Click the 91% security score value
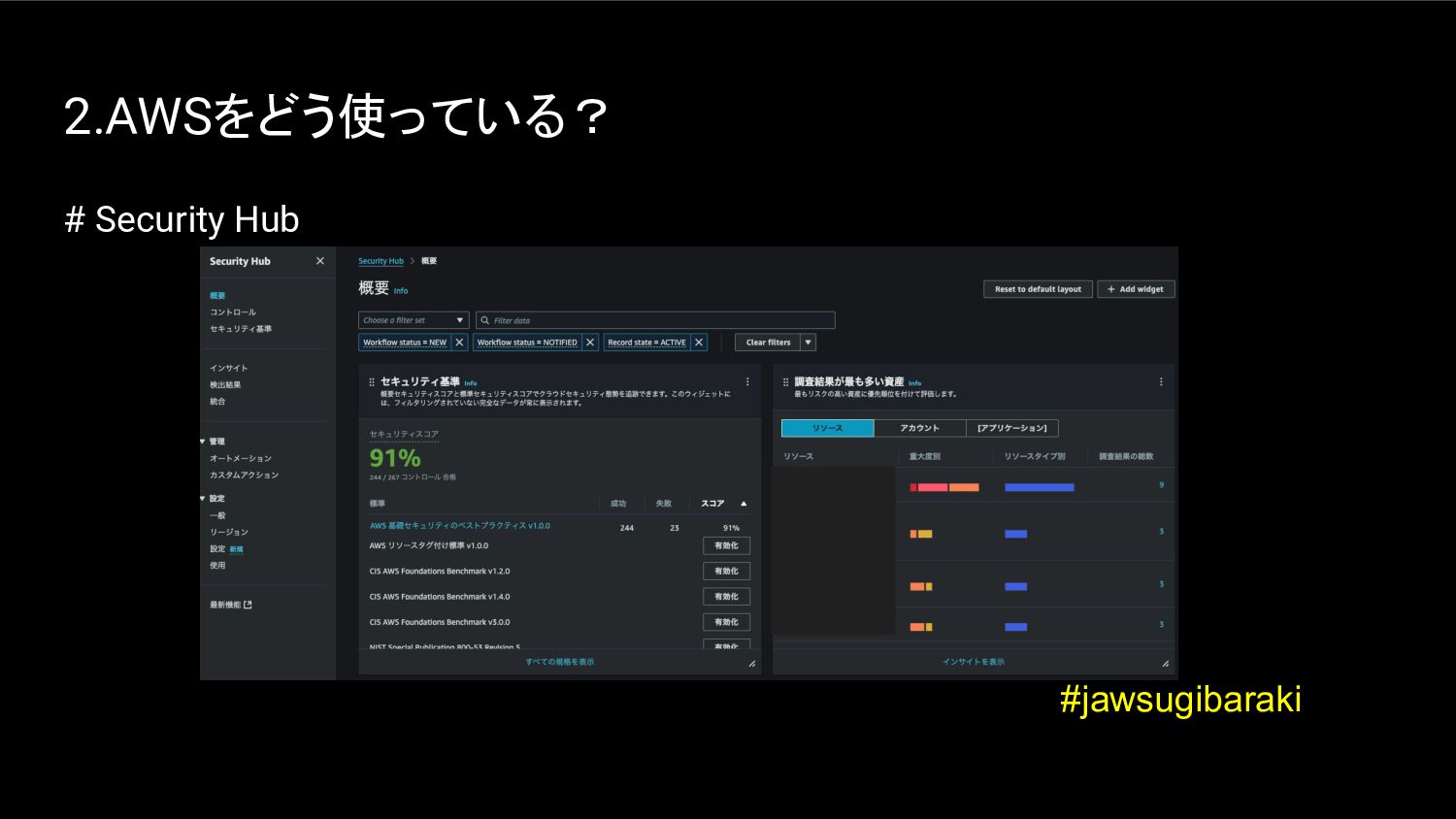1456x819 pixels. coord(395,458)
